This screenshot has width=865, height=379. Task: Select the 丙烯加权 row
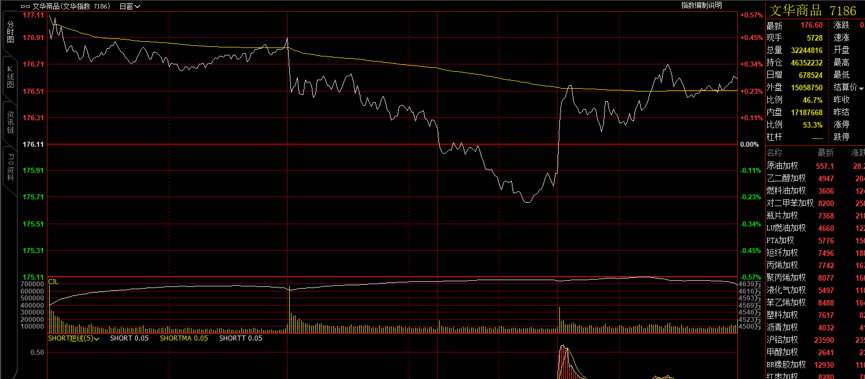pyautogui.click(x=815, y=265)
